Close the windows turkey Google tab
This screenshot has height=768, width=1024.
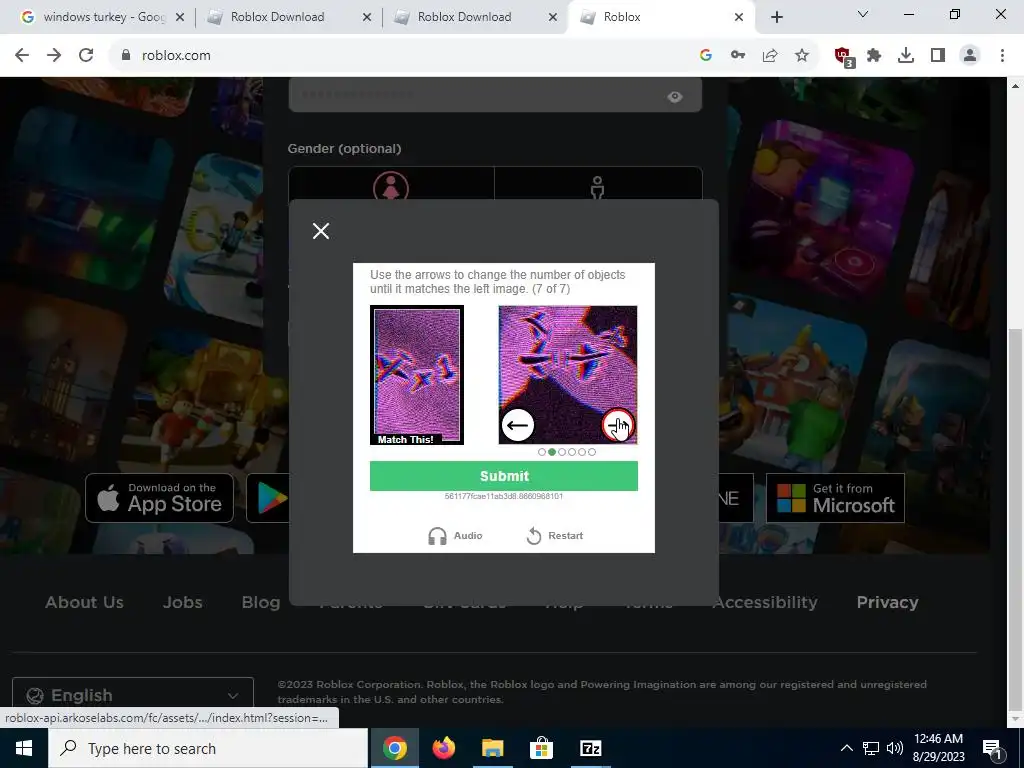(x=180, y=18)
